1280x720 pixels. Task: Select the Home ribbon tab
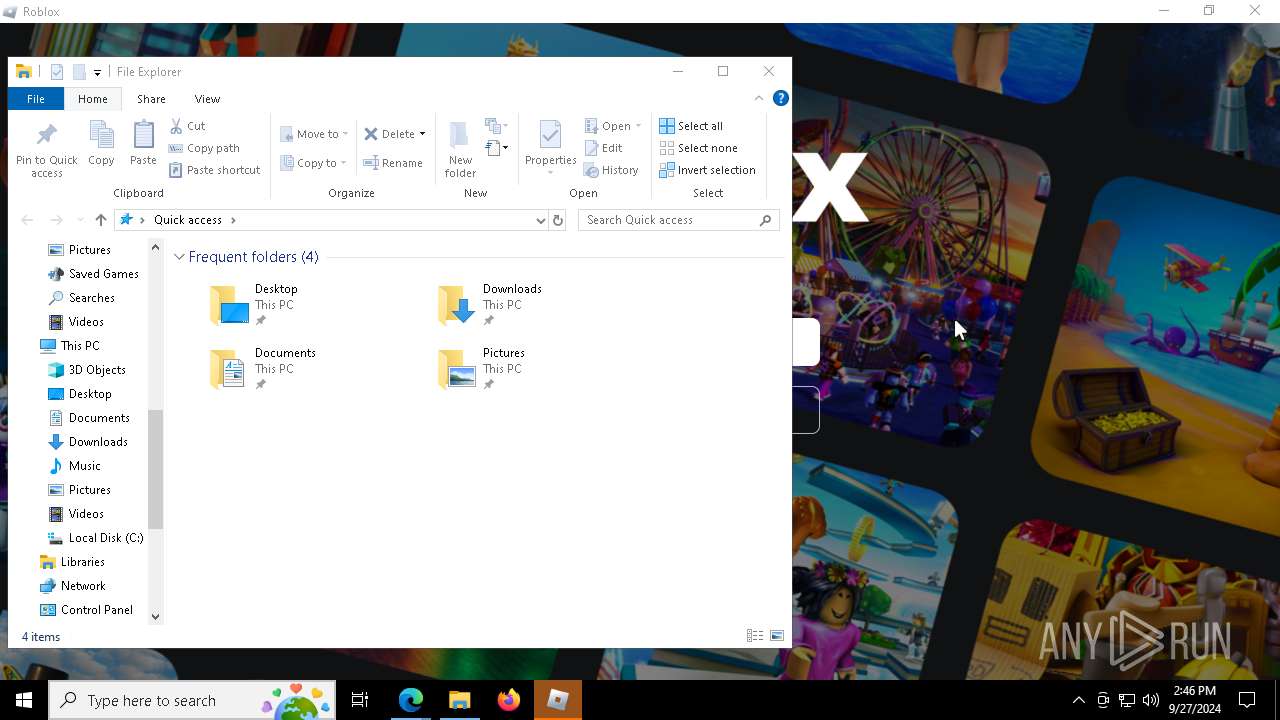[x=93, y=99]
